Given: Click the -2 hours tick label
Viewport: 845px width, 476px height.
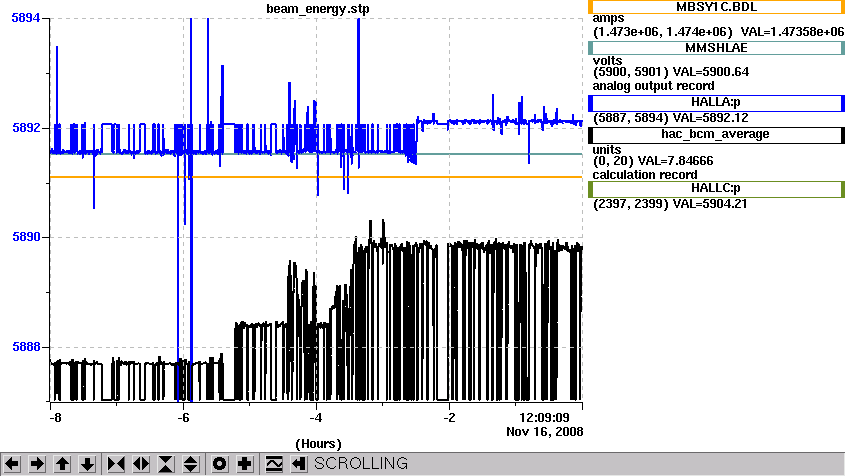Looking at the screenshot, I should 449,418.
